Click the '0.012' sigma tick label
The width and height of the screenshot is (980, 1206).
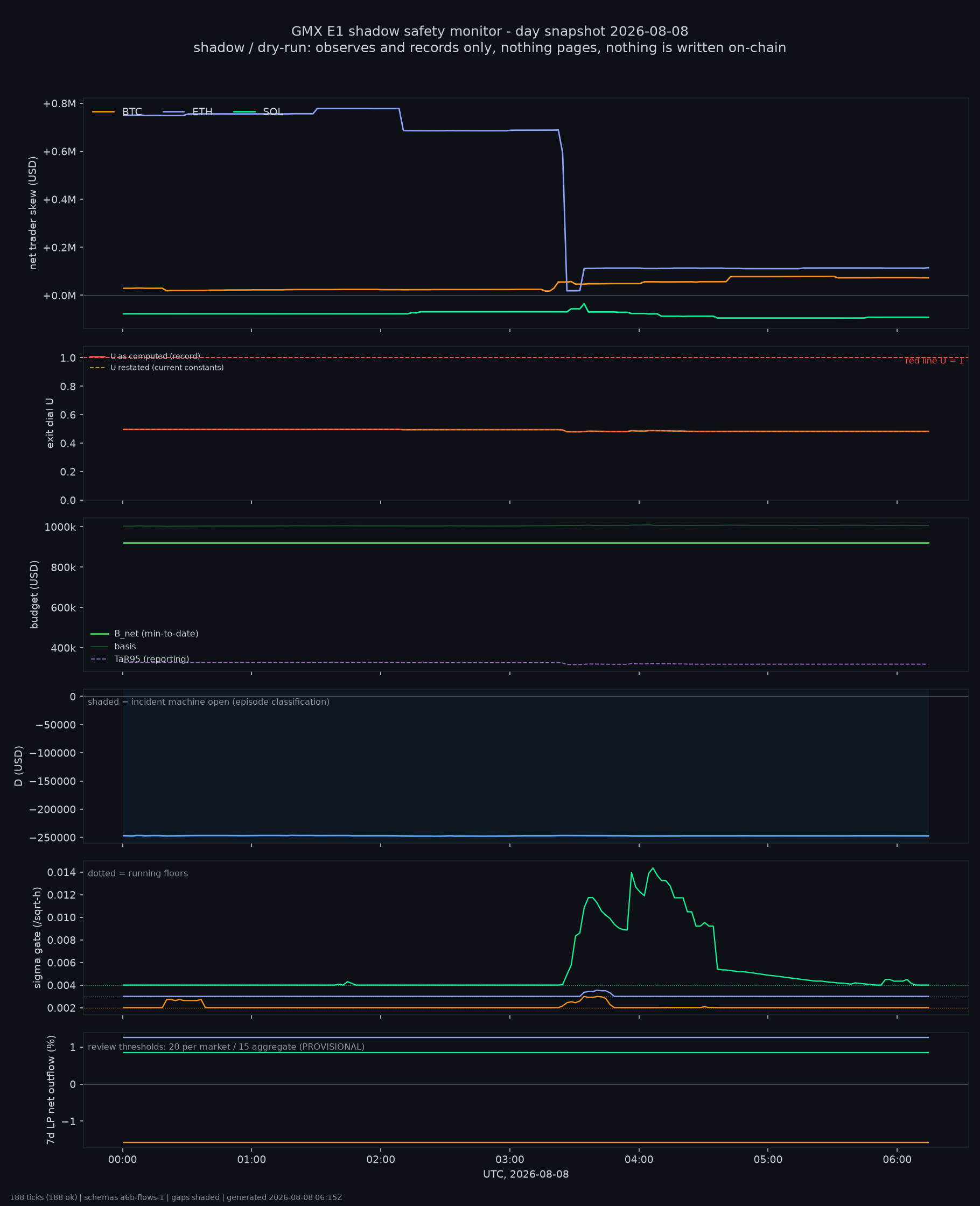(x=61, y=895)
